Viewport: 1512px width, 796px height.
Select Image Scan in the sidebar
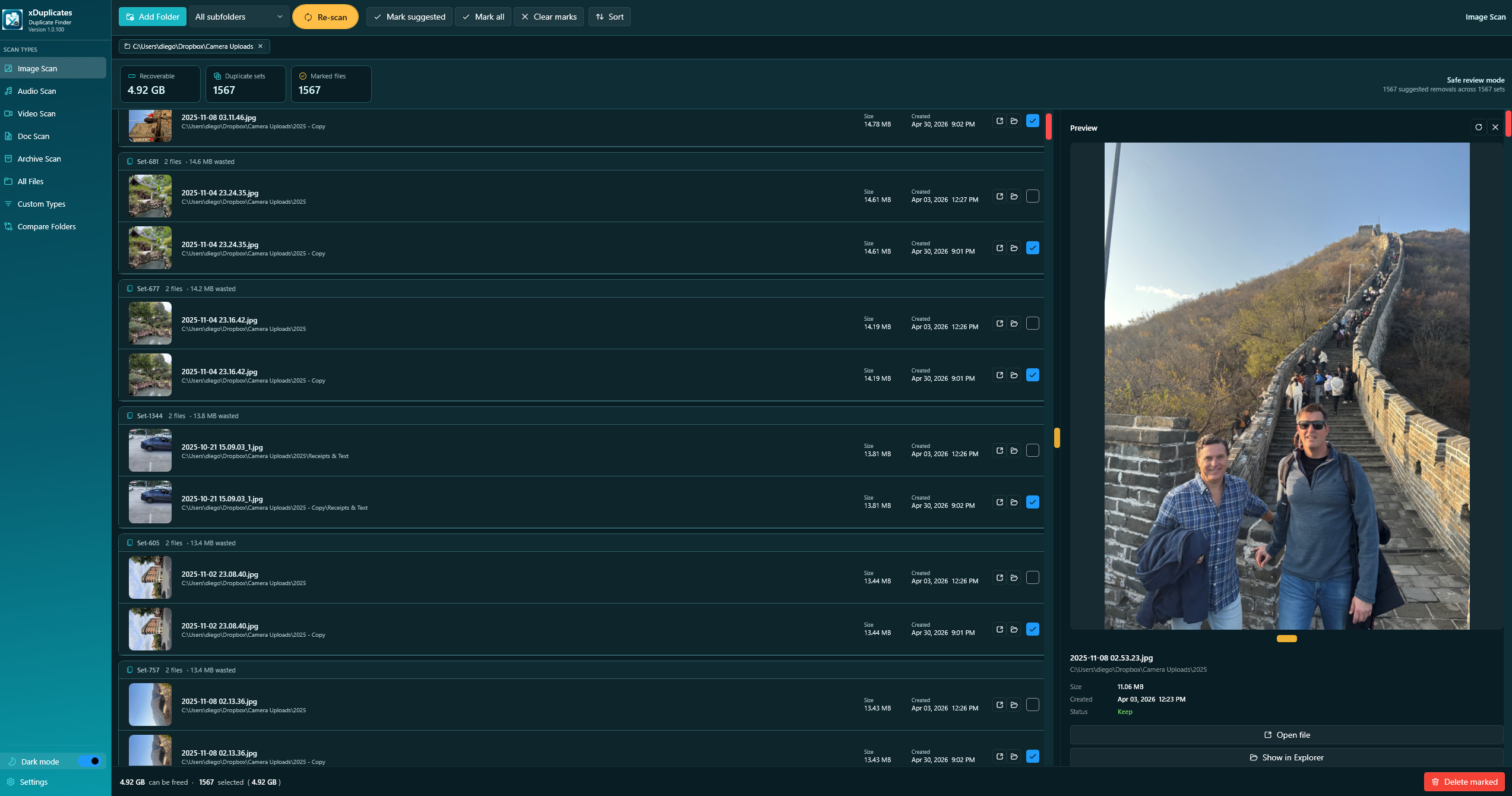point(53,68)
